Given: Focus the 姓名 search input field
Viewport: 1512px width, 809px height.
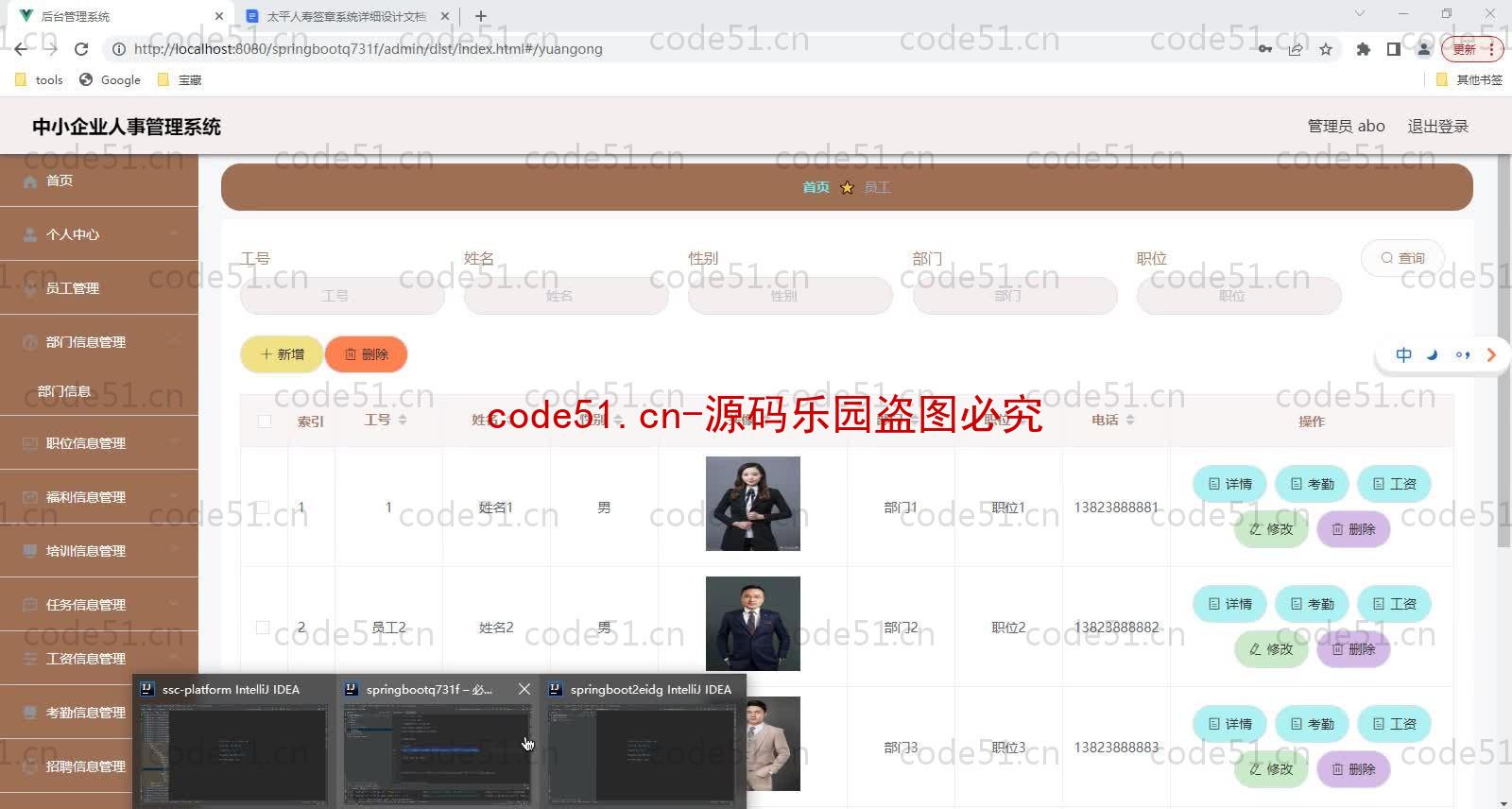Looking at the screenshot, I should click(x=566, y=296).
